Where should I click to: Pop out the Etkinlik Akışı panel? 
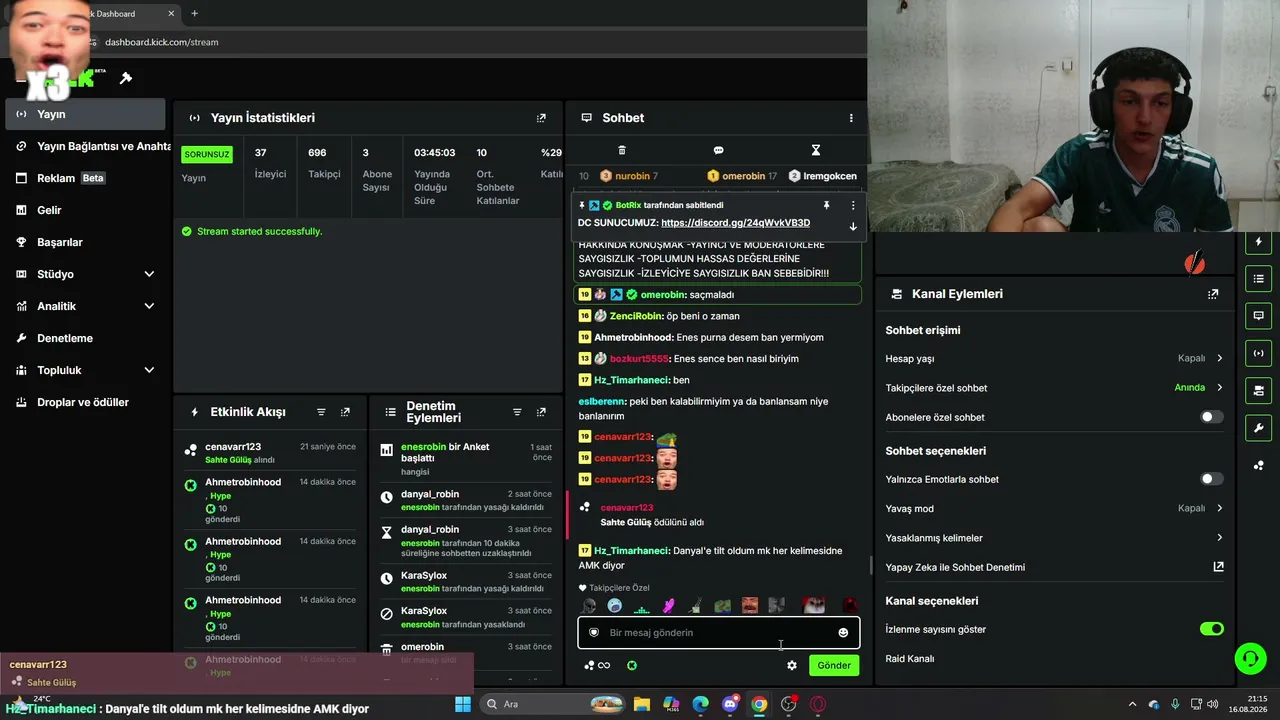pos(345,412)
